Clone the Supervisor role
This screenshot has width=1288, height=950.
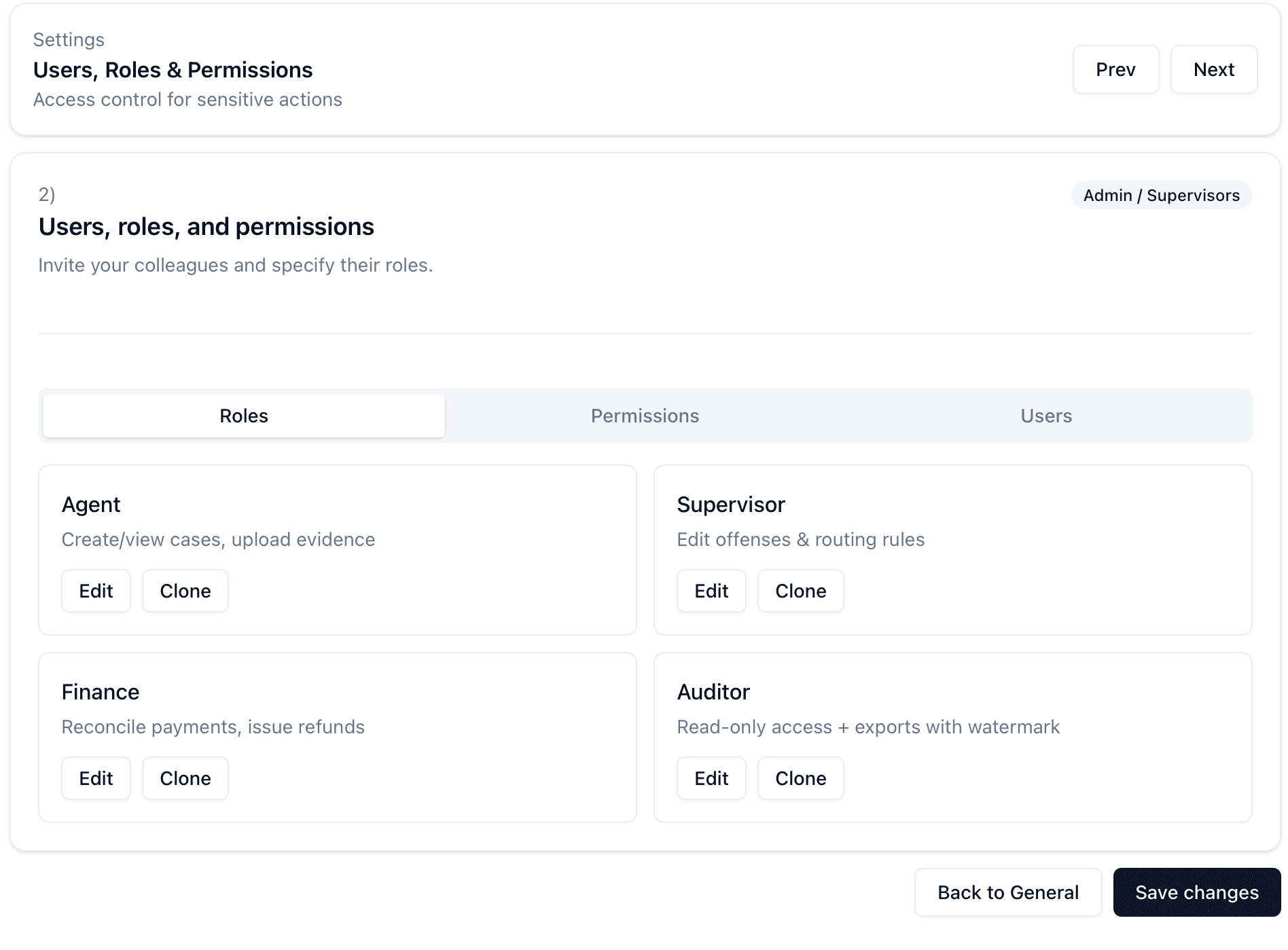[x=800, y=591]
